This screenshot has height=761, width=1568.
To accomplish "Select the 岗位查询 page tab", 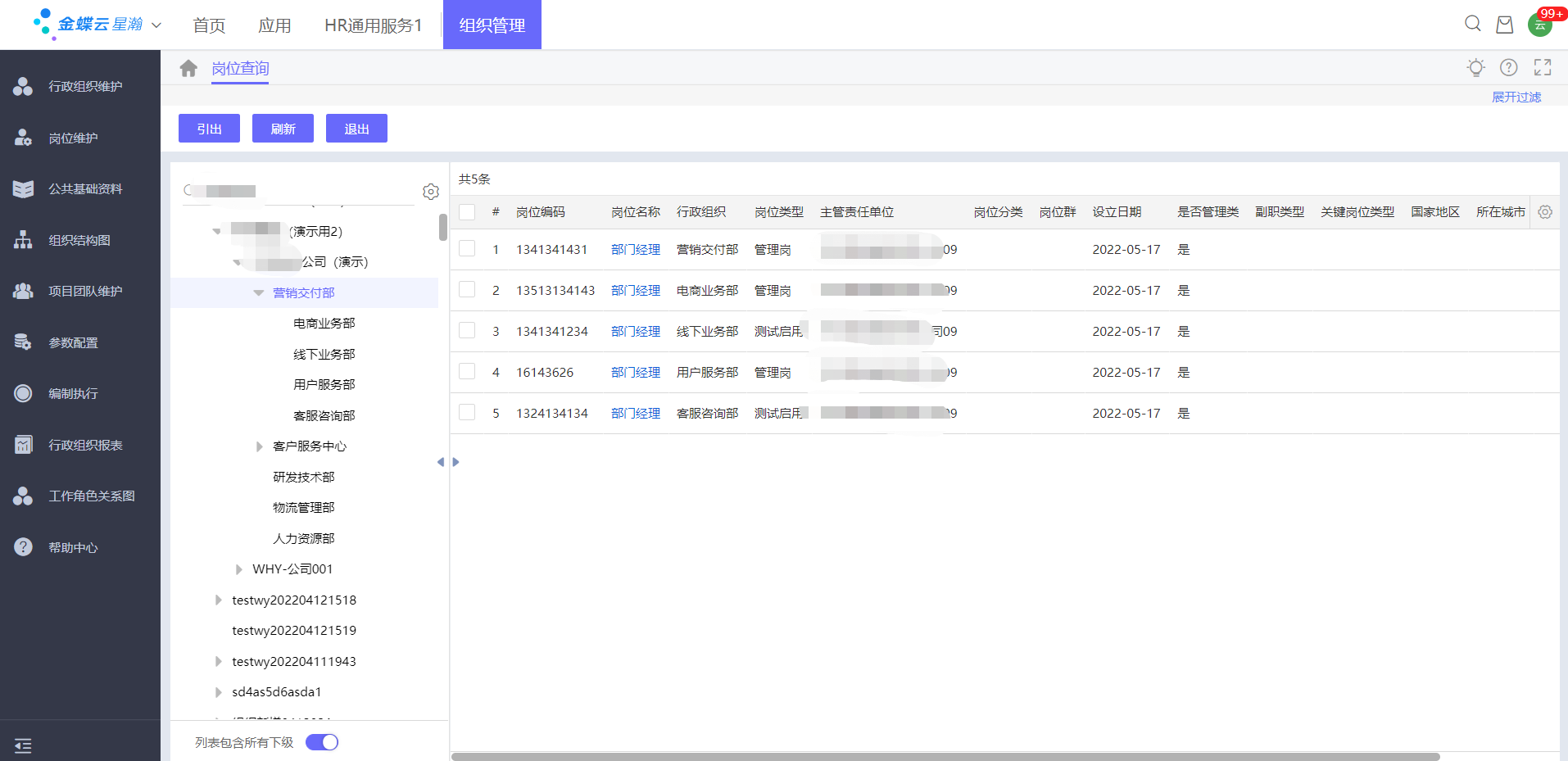I will tap(240, 69).
